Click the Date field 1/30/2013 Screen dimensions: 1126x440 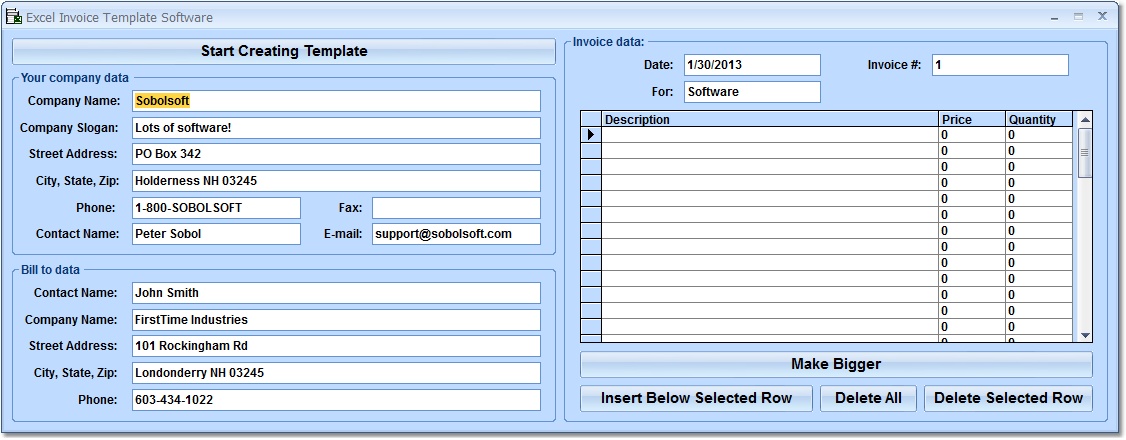coord(752,65)
